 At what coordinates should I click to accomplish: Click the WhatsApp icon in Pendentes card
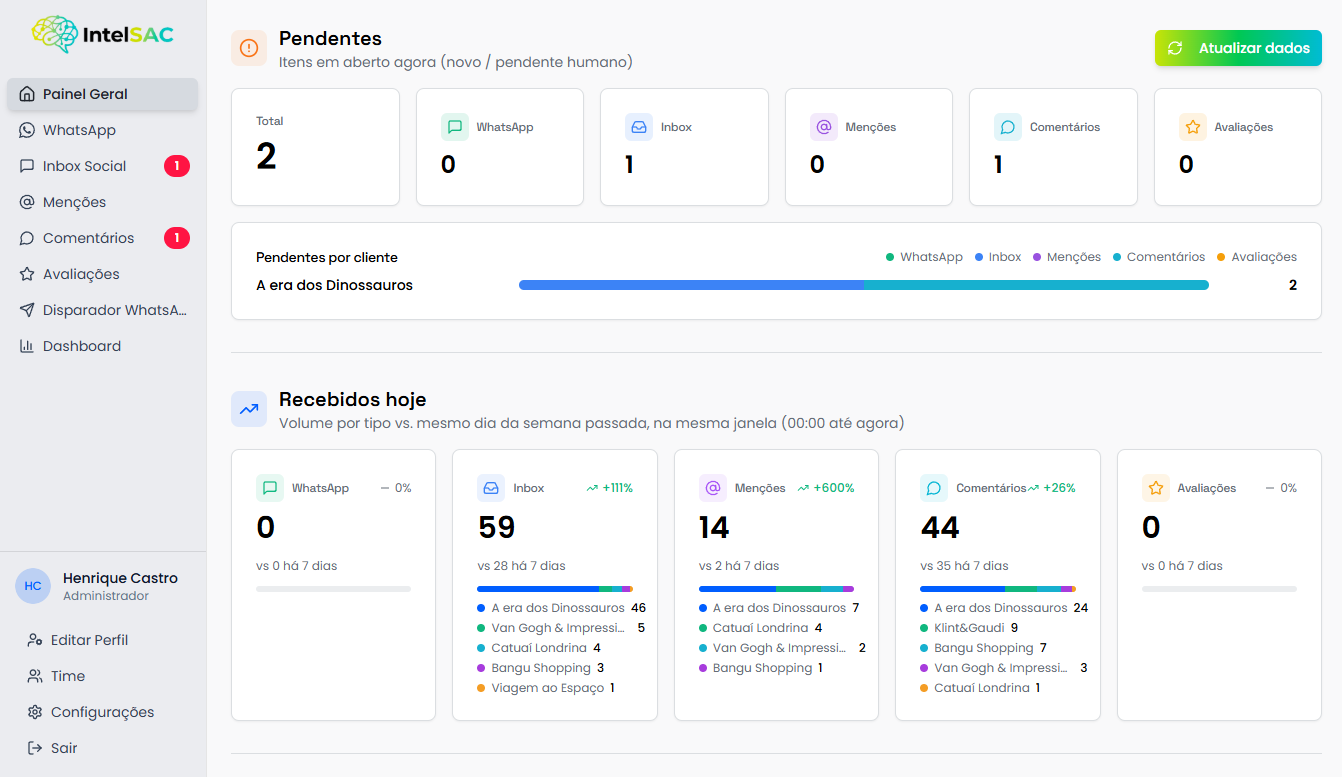455,127
